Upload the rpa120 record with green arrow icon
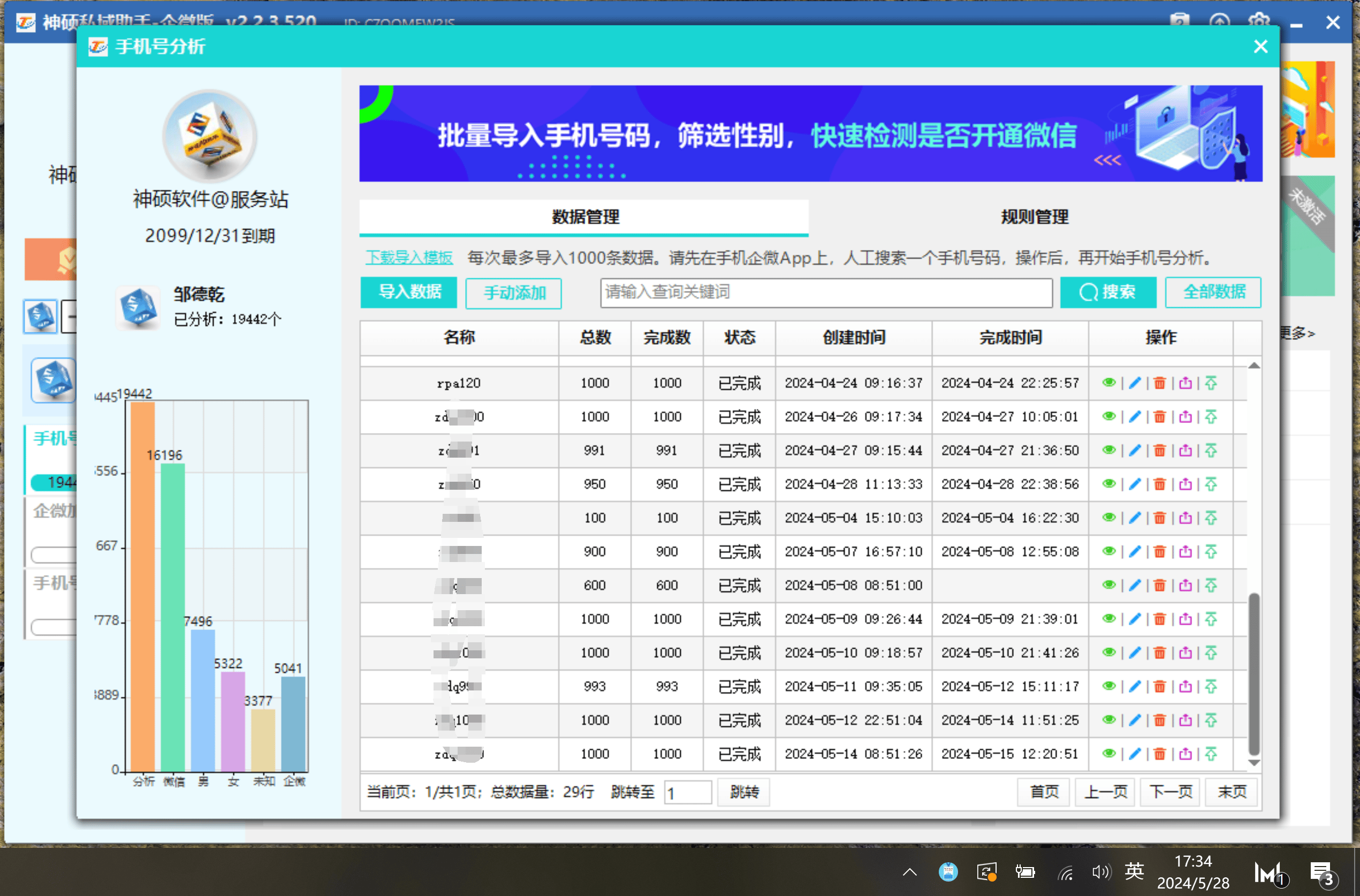 [x=1212, y=383]
